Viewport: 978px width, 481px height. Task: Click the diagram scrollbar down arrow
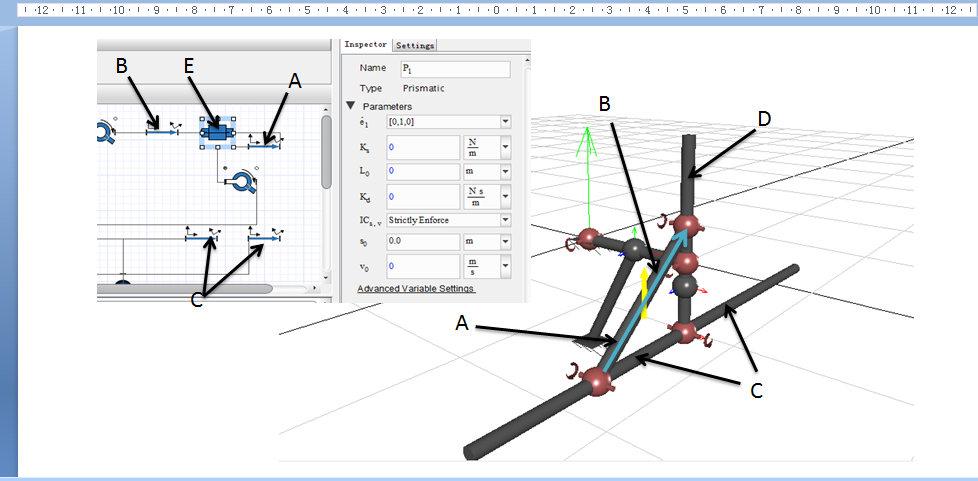coord(326,277)
